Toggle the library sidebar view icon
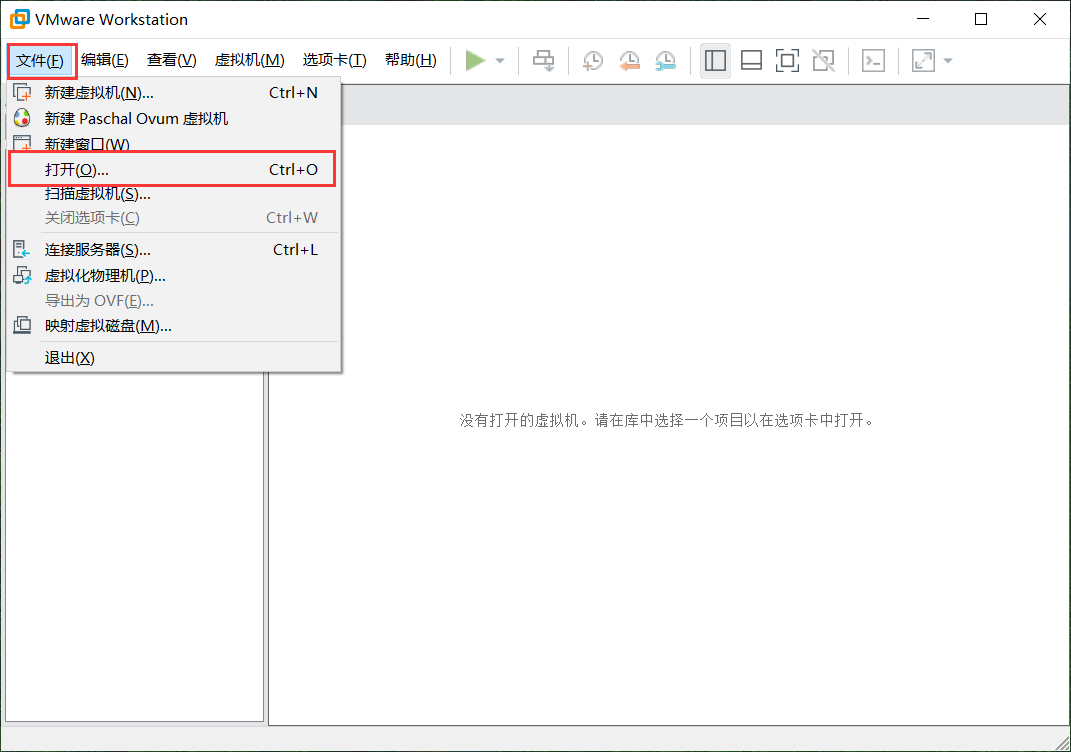1071x752 pixels. point(715,61)
